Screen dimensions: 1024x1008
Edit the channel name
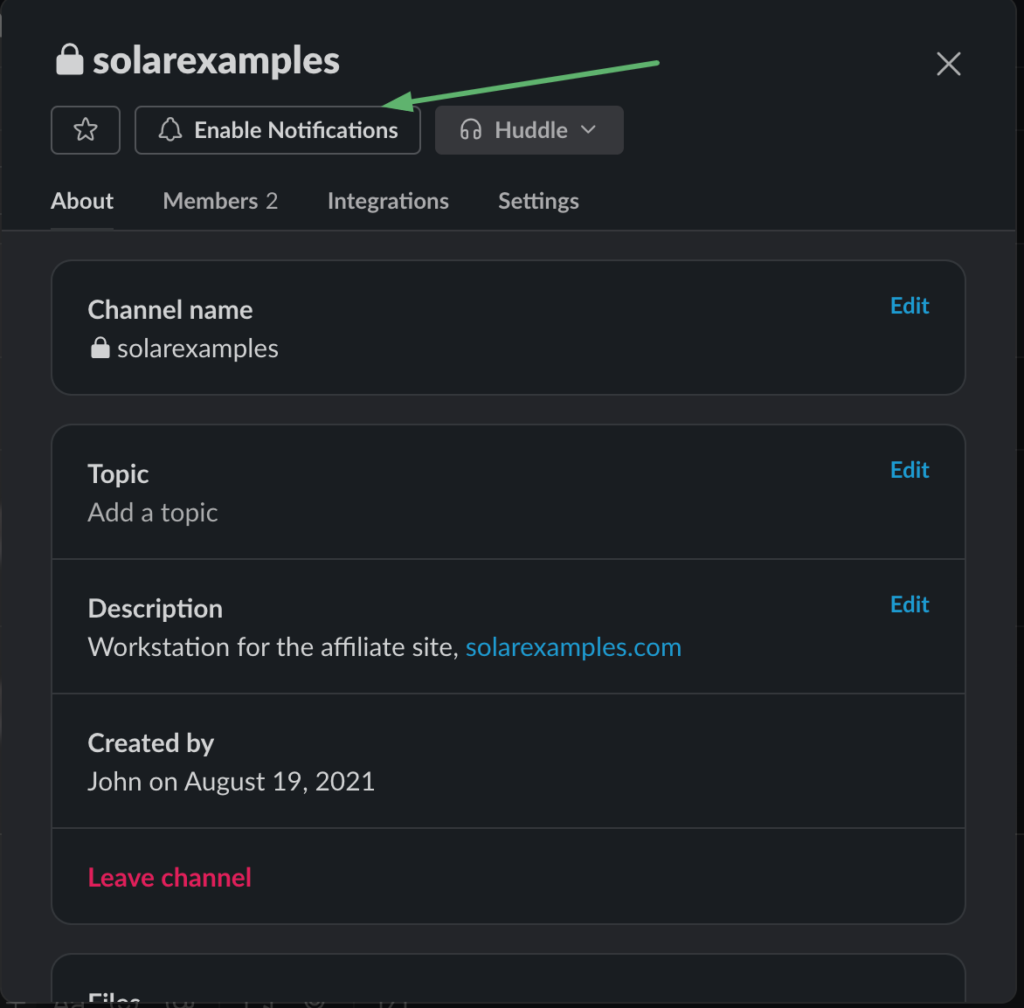(x=909, y=306)
